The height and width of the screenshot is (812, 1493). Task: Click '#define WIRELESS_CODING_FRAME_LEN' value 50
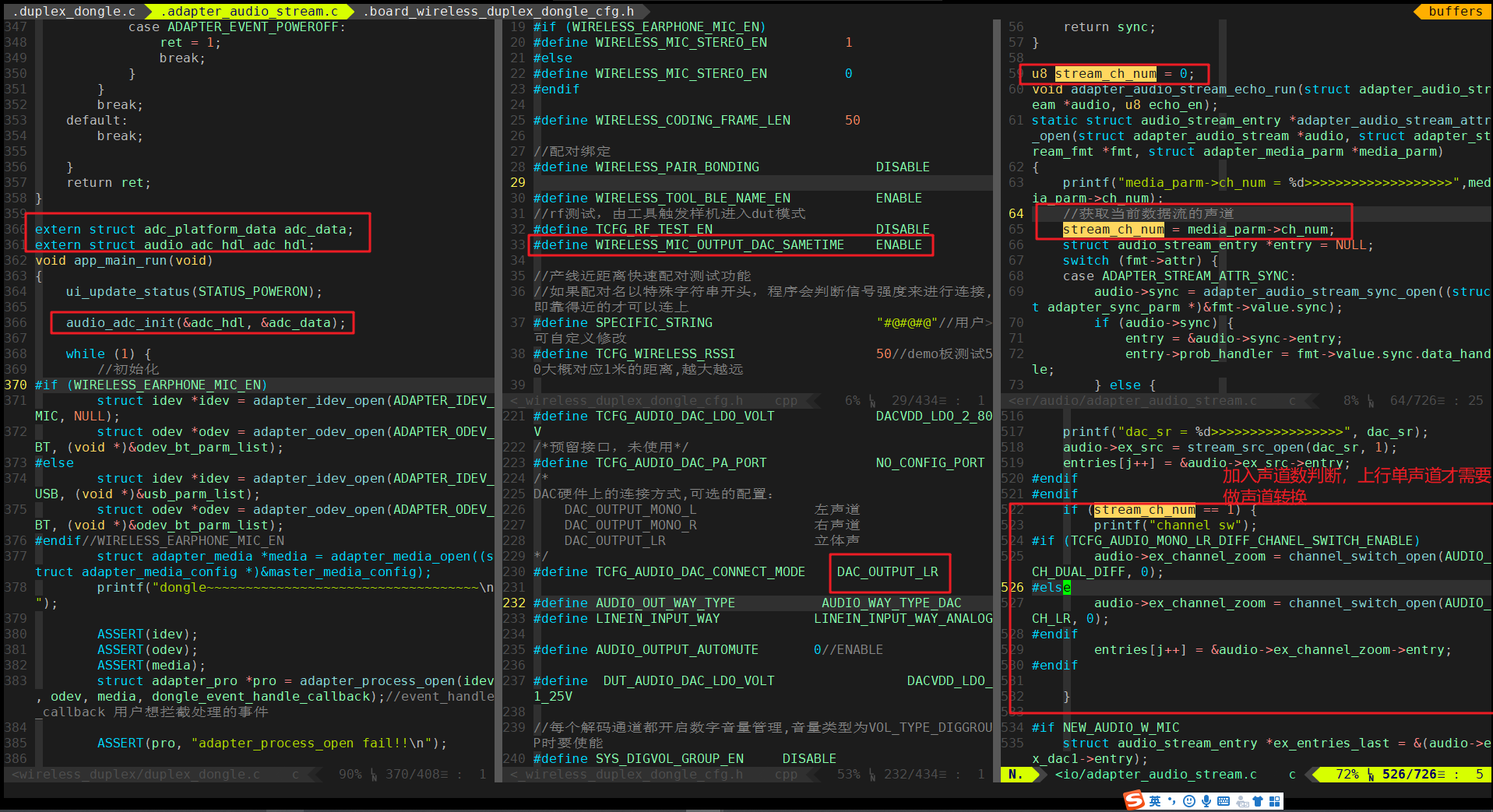[852, 120]
